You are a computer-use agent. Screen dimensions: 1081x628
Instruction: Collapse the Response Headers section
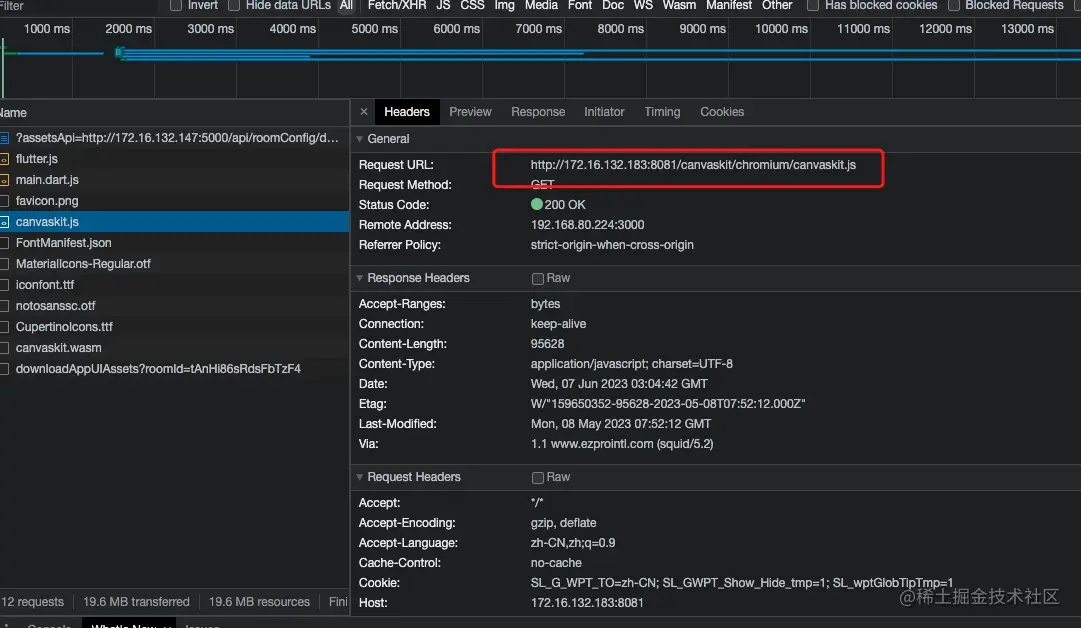[x=359, y=278]
